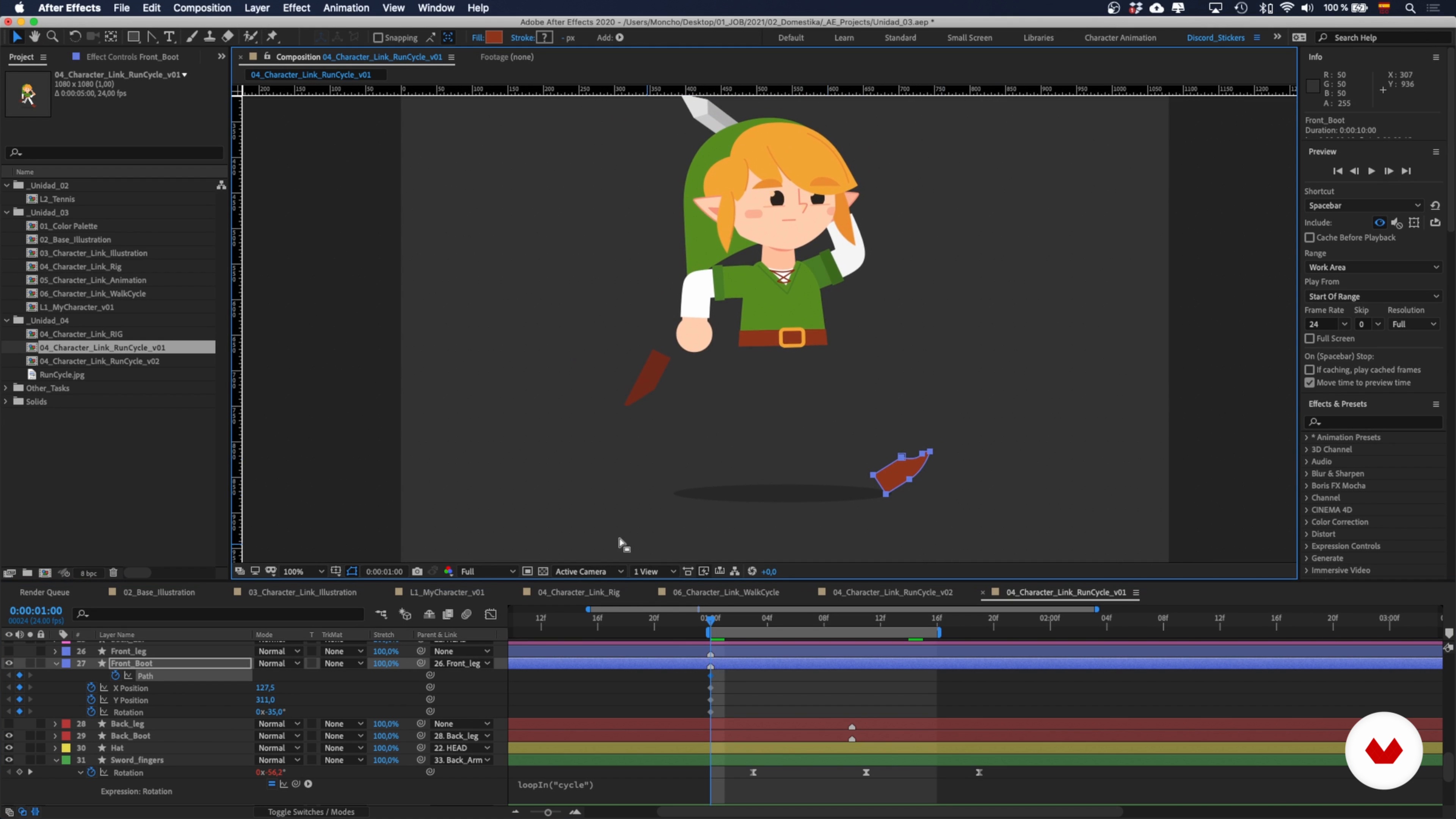Enable Full Screen preview checkbox
The width and height of the screenshot is (1456, 819).
click(1310, 339)
